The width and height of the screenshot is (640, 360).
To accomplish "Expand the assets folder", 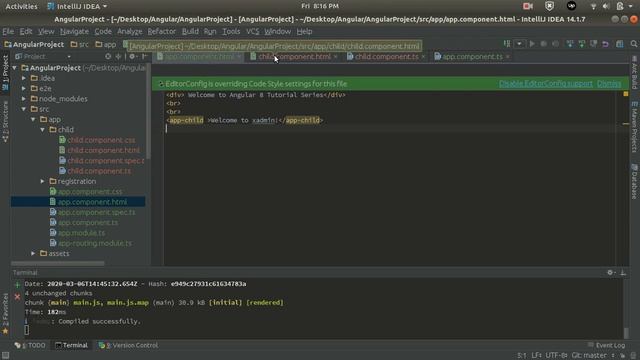I will pyautogui.click(x=33, y=253).
